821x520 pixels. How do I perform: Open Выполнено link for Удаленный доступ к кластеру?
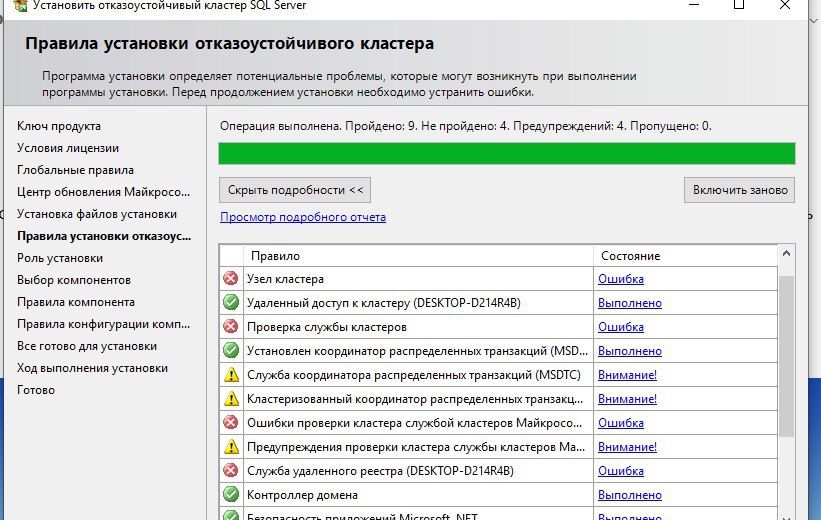pos(629,303)
